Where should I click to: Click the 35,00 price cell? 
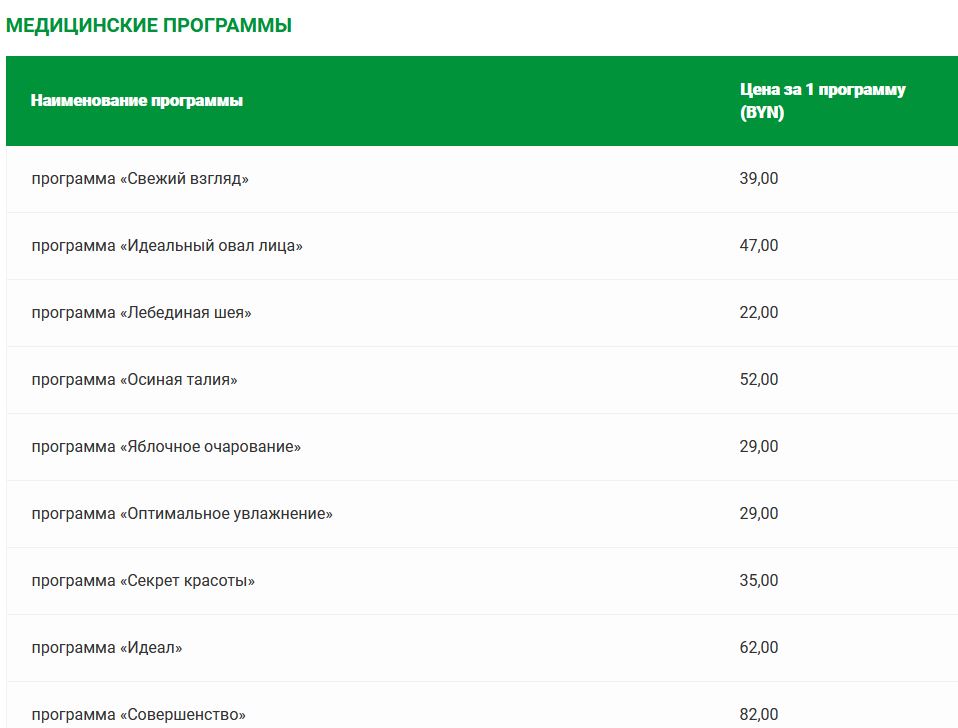759,581
